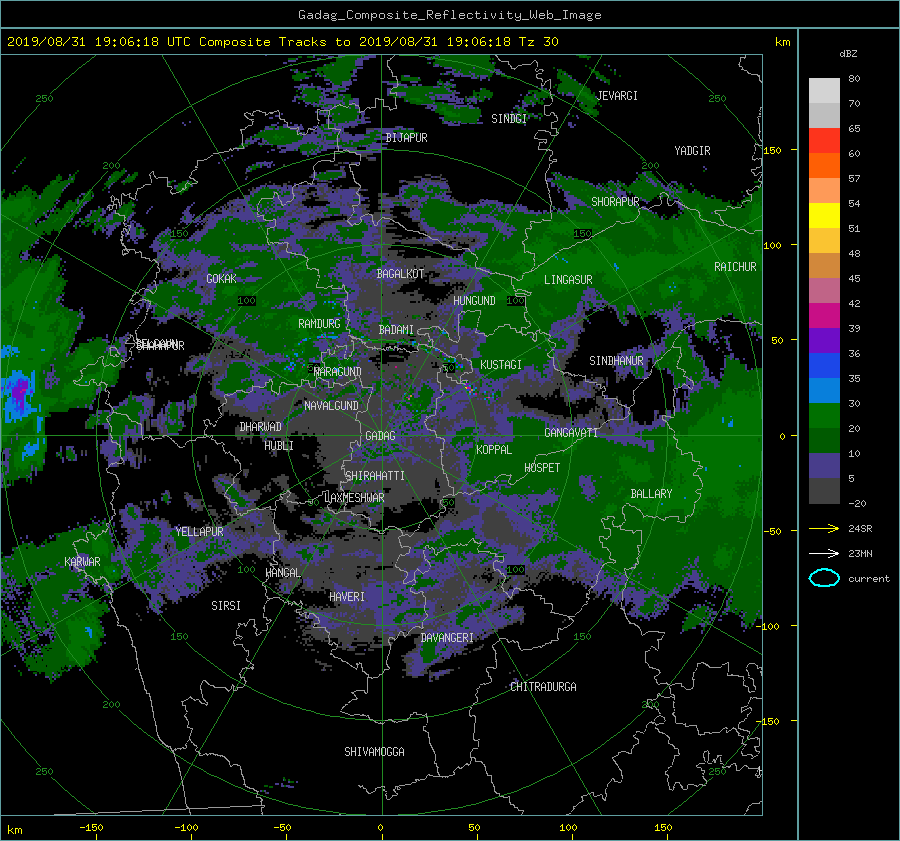Pick the 39 dBZ purple color swatch
This screenshot has height=841, width=900.
[824, 340]
